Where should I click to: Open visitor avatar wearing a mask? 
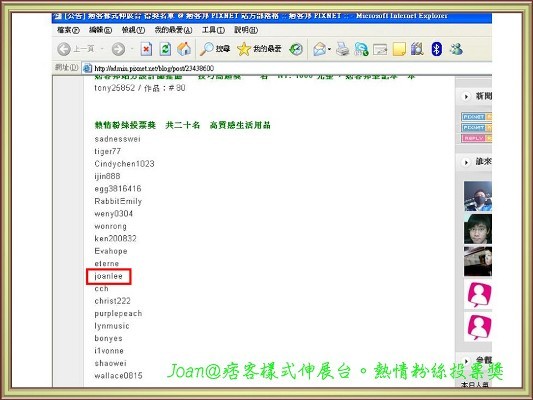coord(478,196)
